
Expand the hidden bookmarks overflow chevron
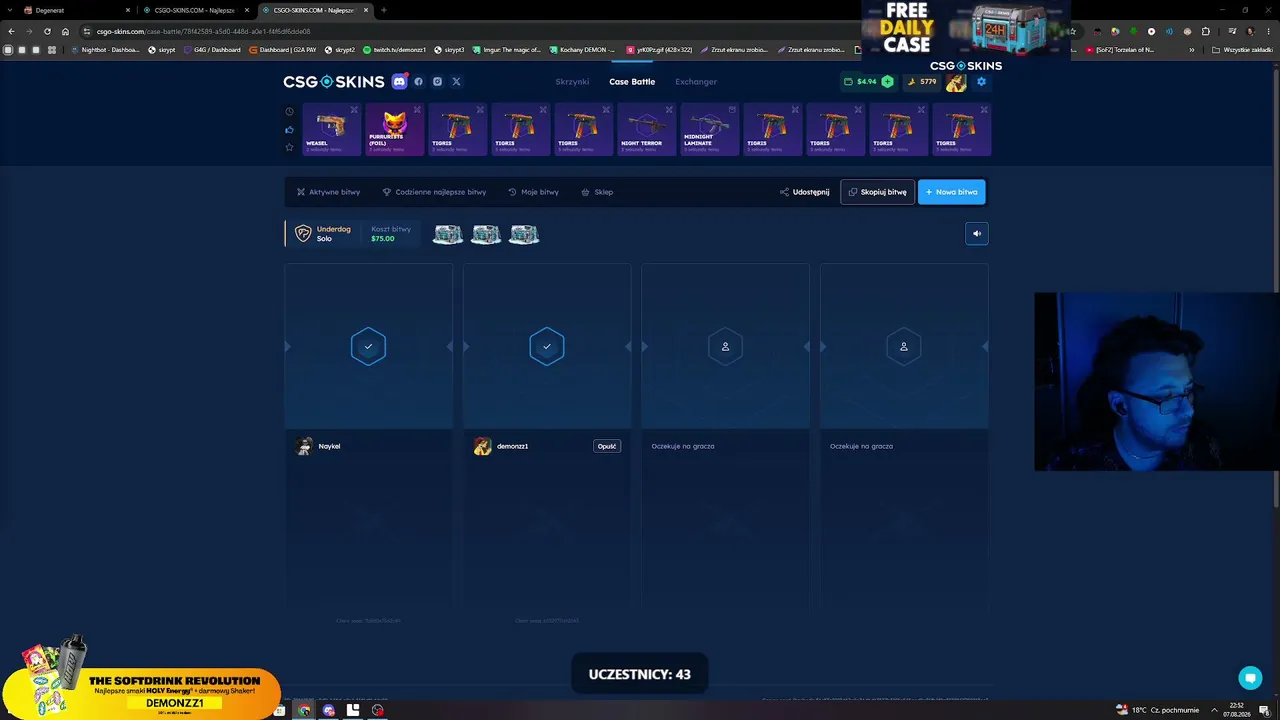(1190, 49)
